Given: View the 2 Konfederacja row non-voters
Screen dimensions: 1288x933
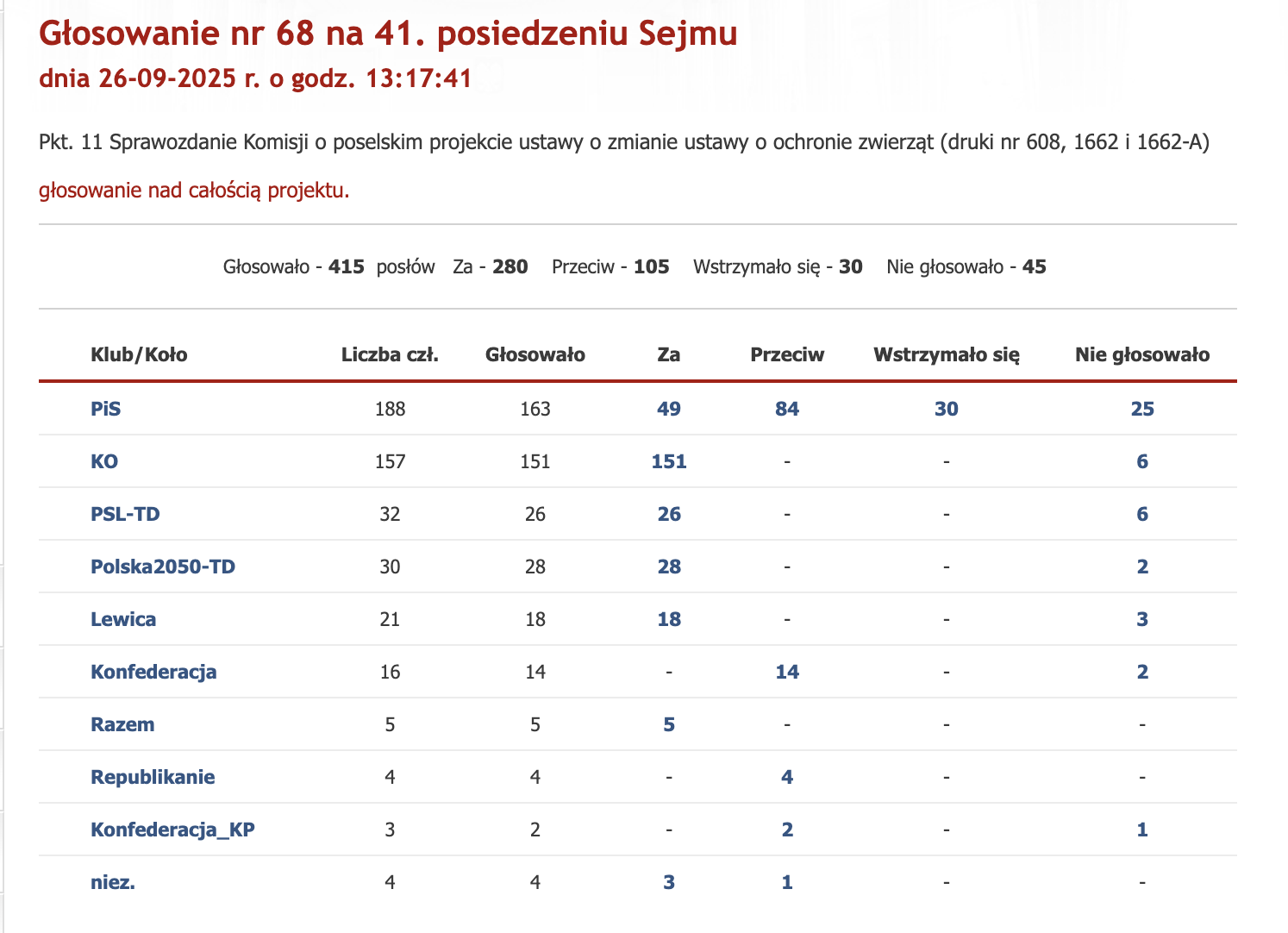Looking at the screenshot, I should point(1142,672).
